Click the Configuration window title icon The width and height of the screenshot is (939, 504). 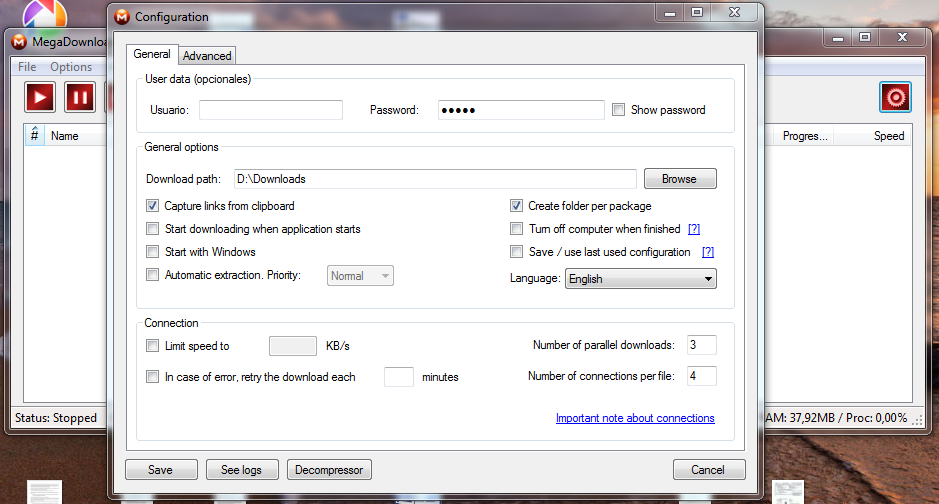coord(122,17)
